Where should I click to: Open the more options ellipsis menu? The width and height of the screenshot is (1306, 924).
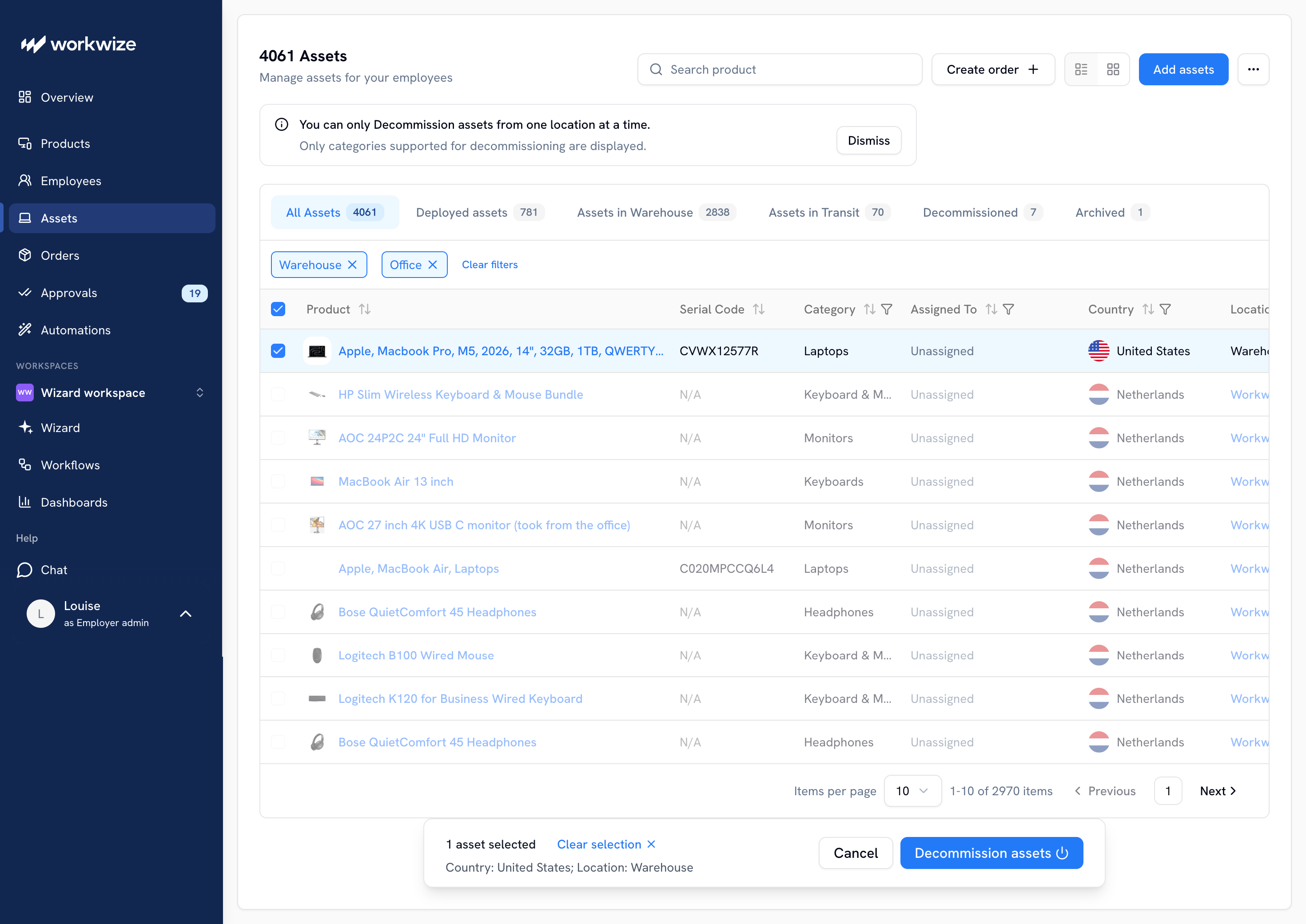[1253, 69]
